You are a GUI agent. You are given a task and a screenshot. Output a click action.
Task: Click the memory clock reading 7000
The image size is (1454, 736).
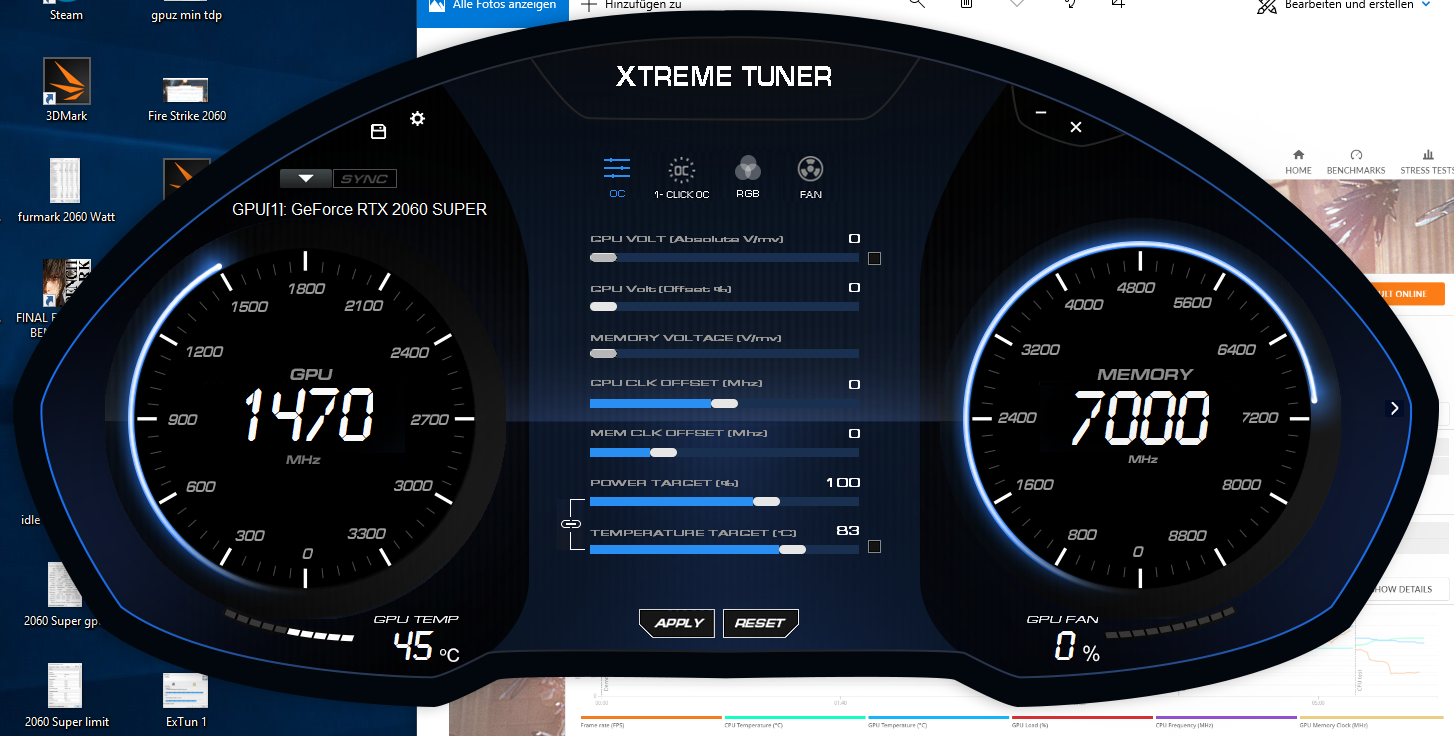(x=1141, y=418)
